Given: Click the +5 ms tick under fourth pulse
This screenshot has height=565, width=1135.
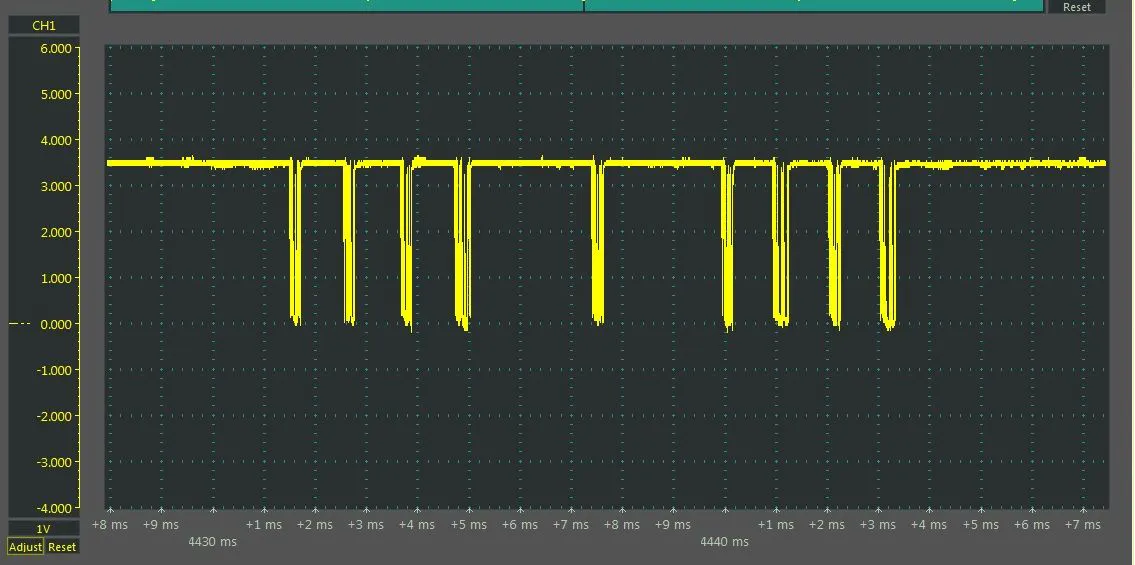Looking at the screenshot, I should (469, 524).
